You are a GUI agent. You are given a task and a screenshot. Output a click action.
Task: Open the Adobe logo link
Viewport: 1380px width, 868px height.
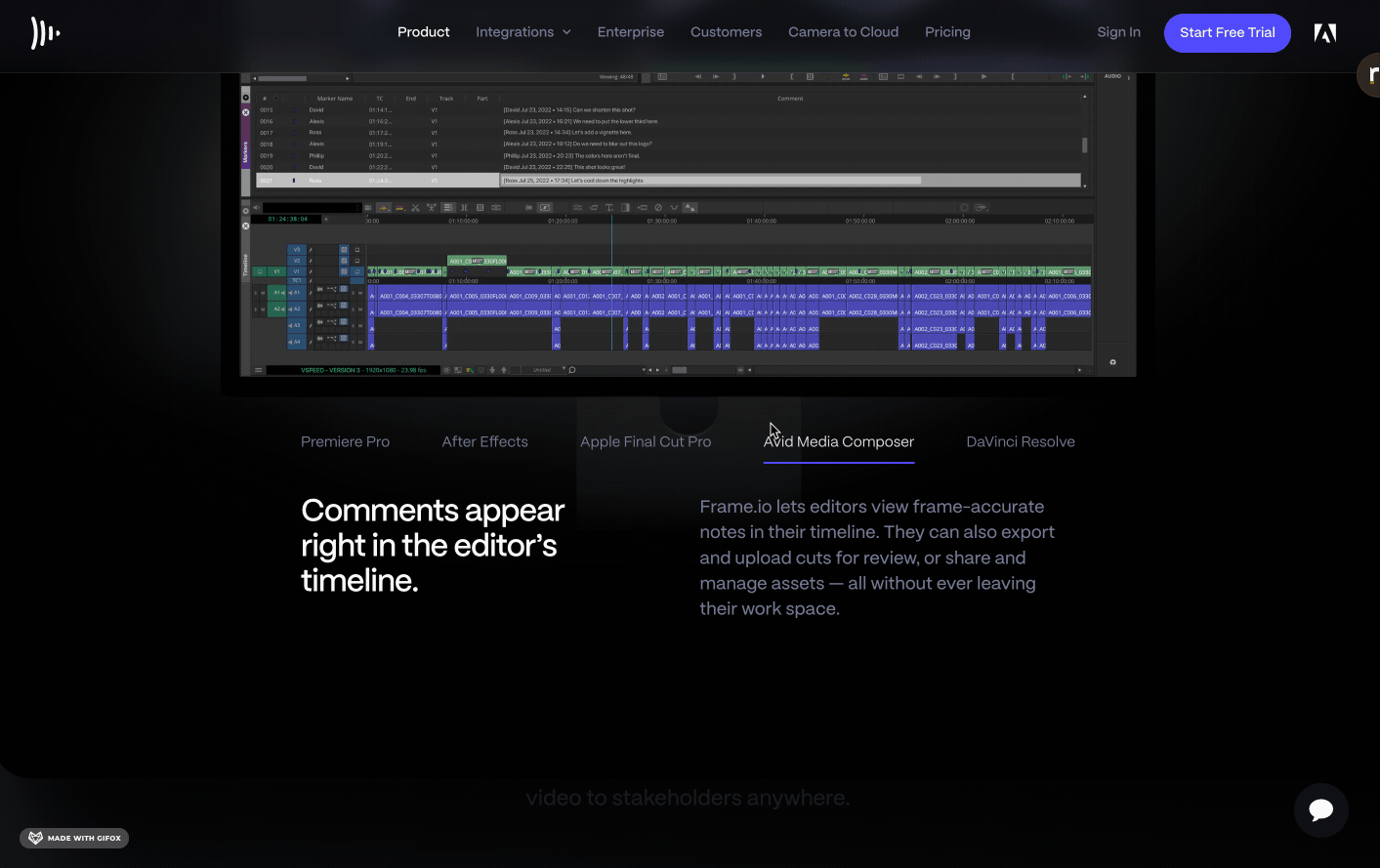pyautogui.click(x=1324, y=33)
